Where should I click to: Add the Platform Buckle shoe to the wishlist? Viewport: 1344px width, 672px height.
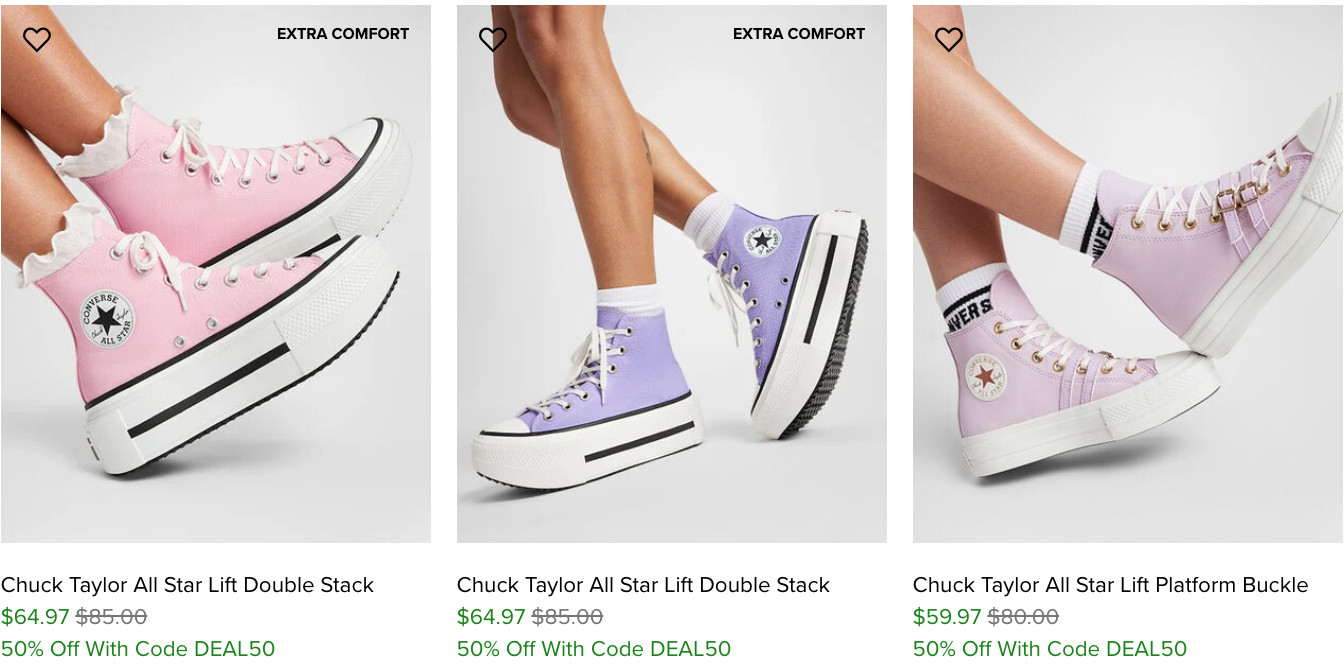[x=949, y=39]
